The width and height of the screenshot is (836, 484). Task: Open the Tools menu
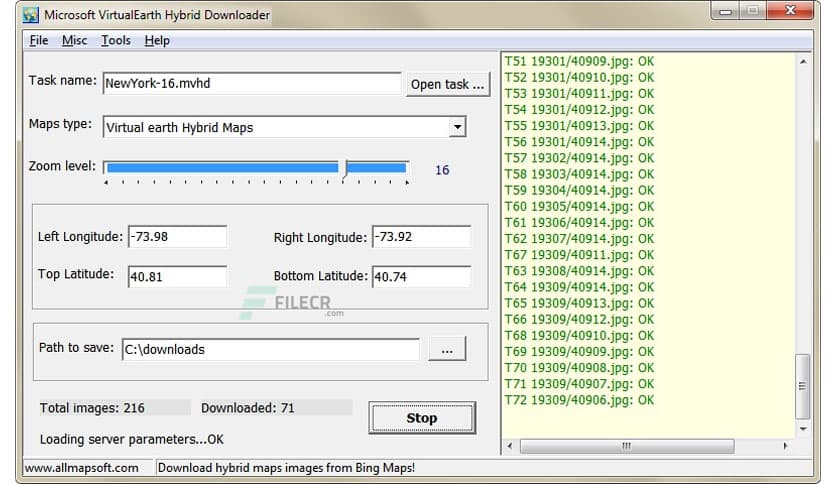pyautogui.click(x=116, y=41)
